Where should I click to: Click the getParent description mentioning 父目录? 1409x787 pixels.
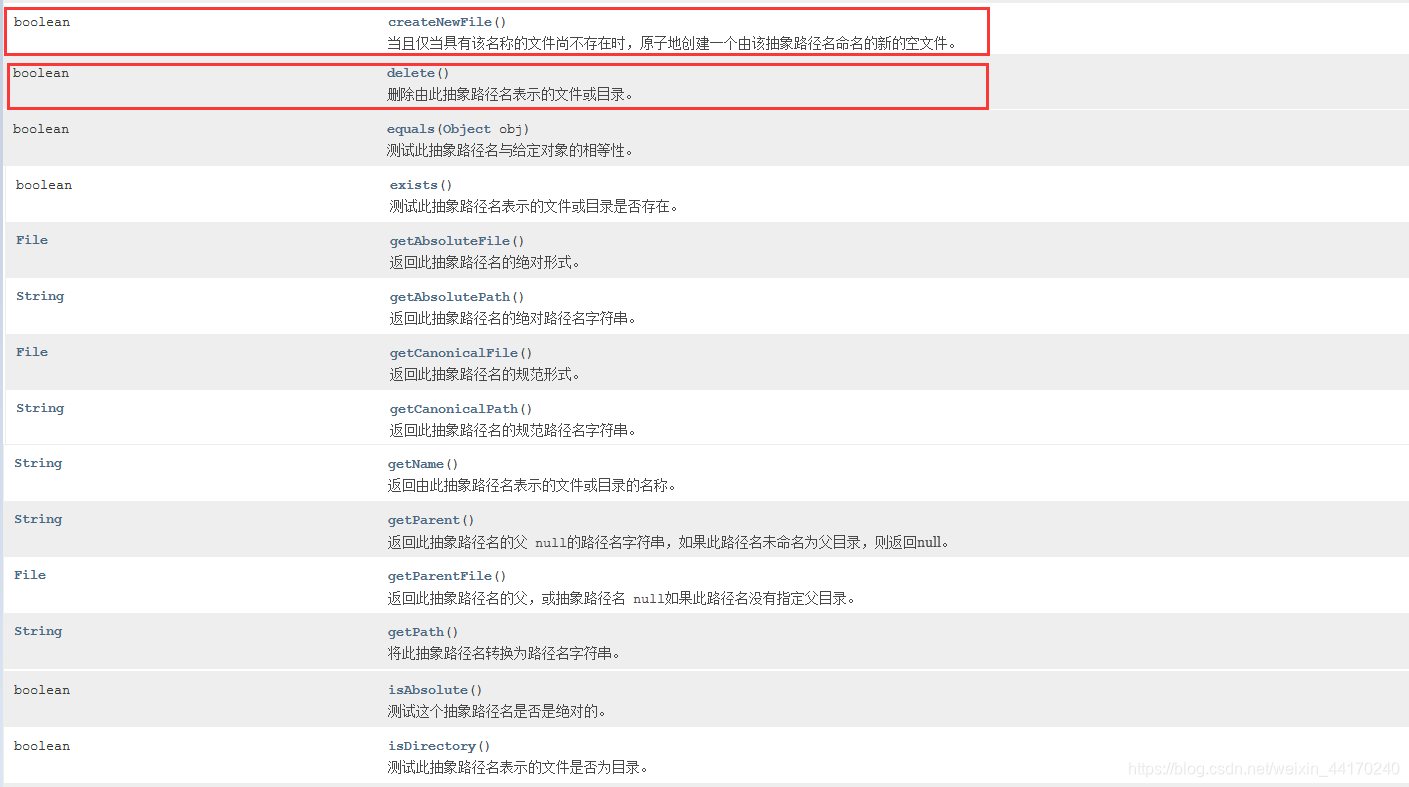(669, 543)
